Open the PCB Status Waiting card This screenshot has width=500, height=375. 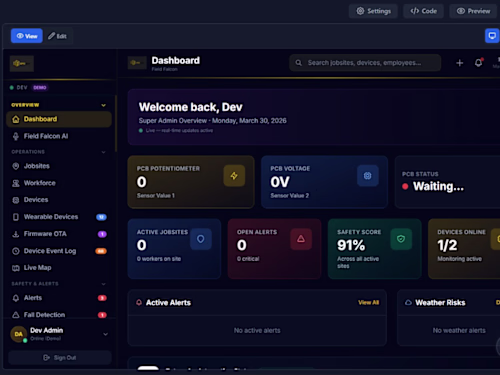click(447, 182)
